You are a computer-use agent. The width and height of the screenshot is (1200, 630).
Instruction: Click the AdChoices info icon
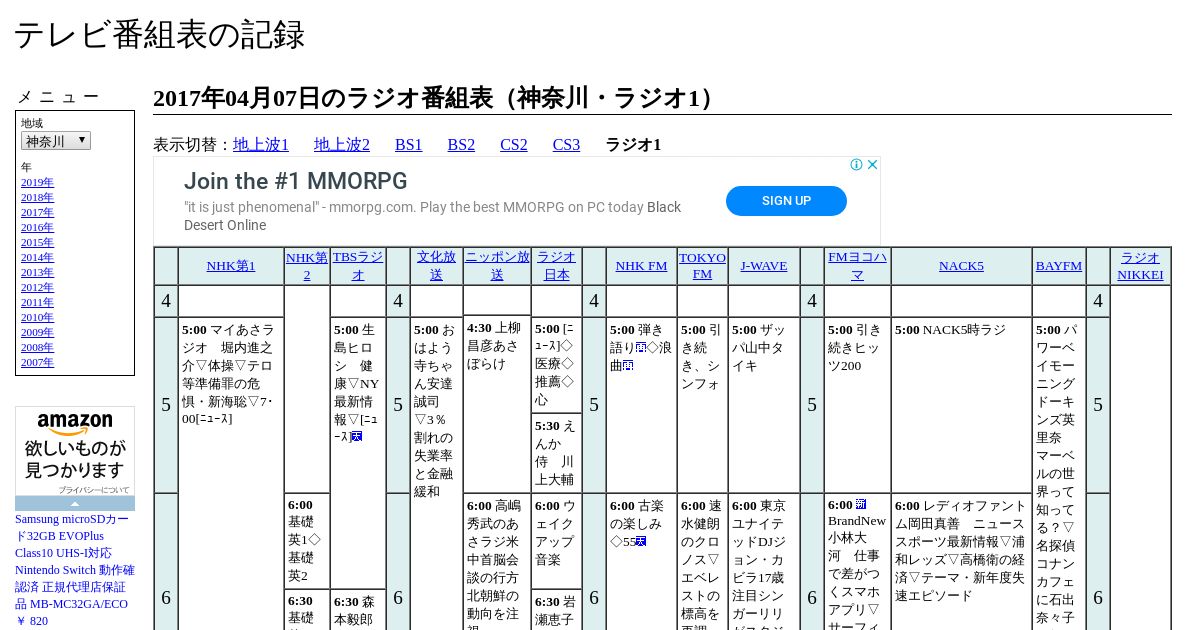point(857,165)
